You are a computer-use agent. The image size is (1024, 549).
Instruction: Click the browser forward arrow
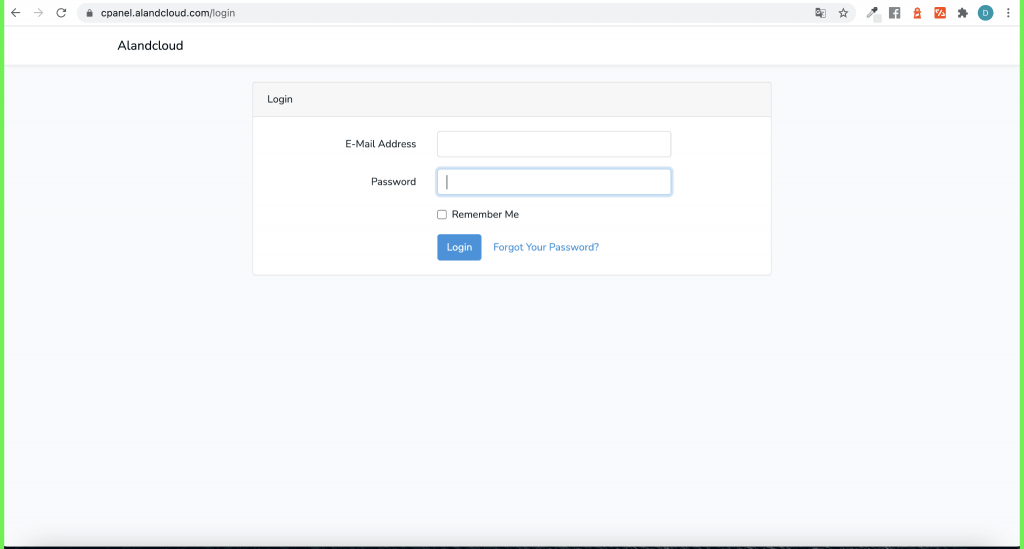(x=39, y=13)
